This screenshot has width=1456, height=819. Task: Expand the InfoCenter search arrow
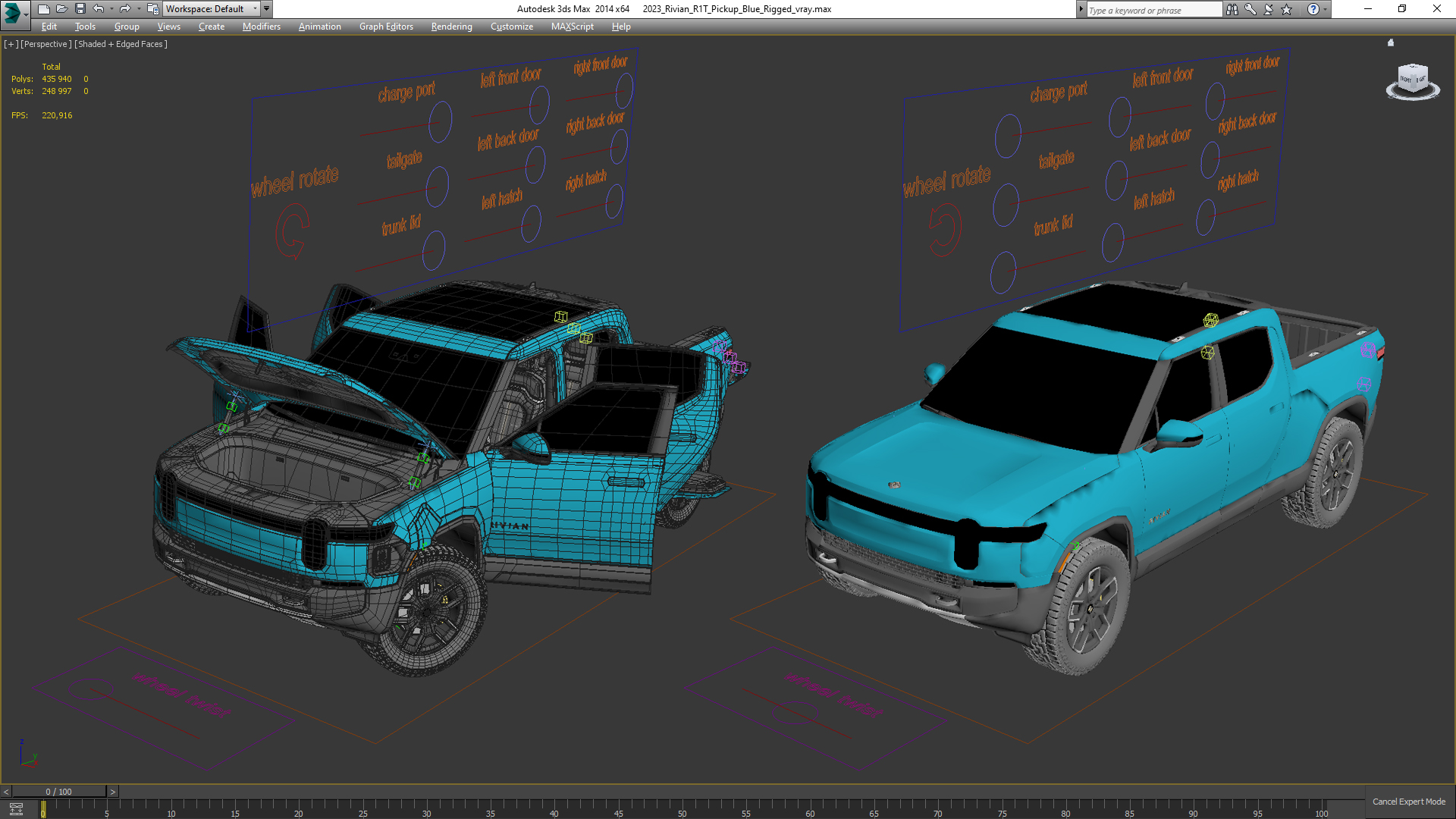click(x=1081, y=9)
